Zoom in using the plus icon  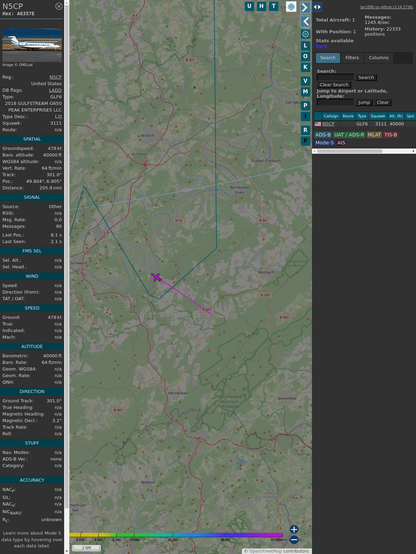click(x=294, y=529)
